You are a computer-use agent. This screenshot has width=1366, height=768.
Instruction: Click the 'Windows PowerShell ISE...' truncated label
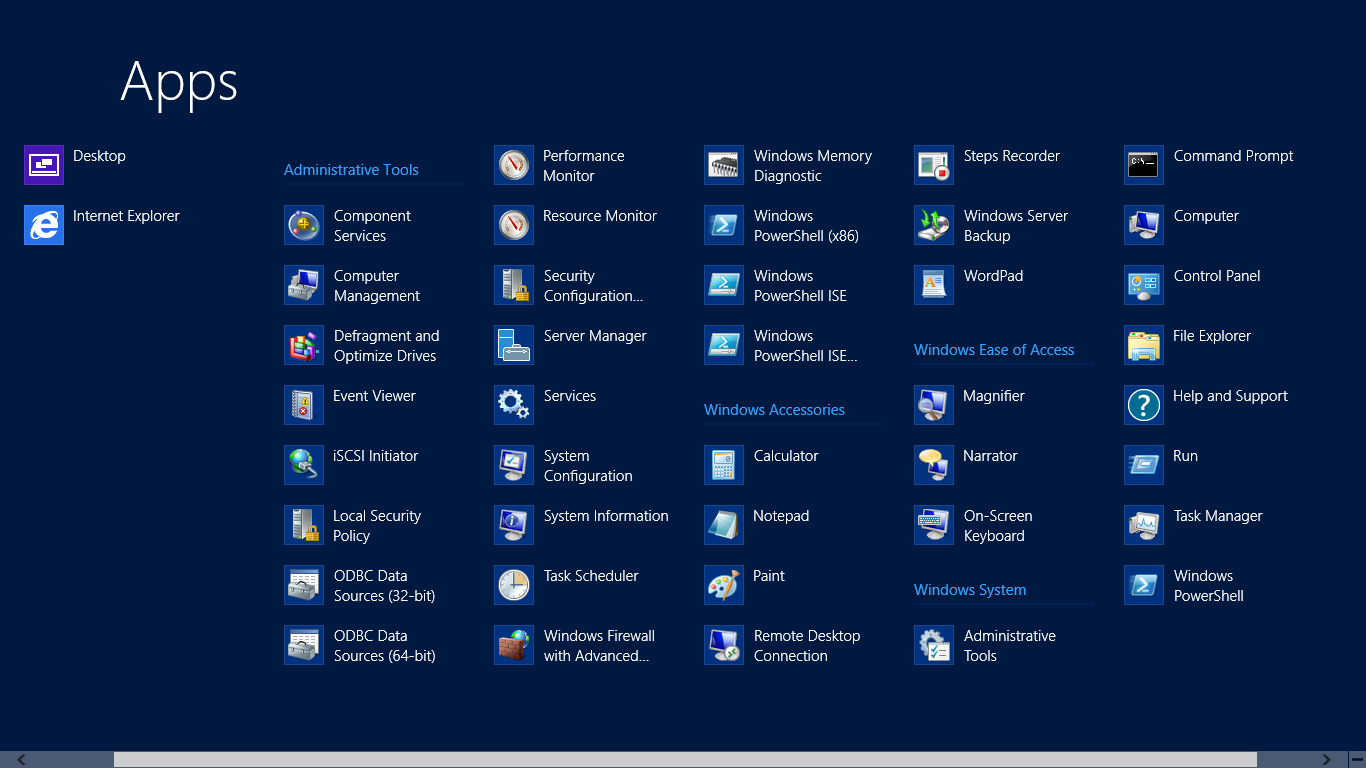pos(806,346)
